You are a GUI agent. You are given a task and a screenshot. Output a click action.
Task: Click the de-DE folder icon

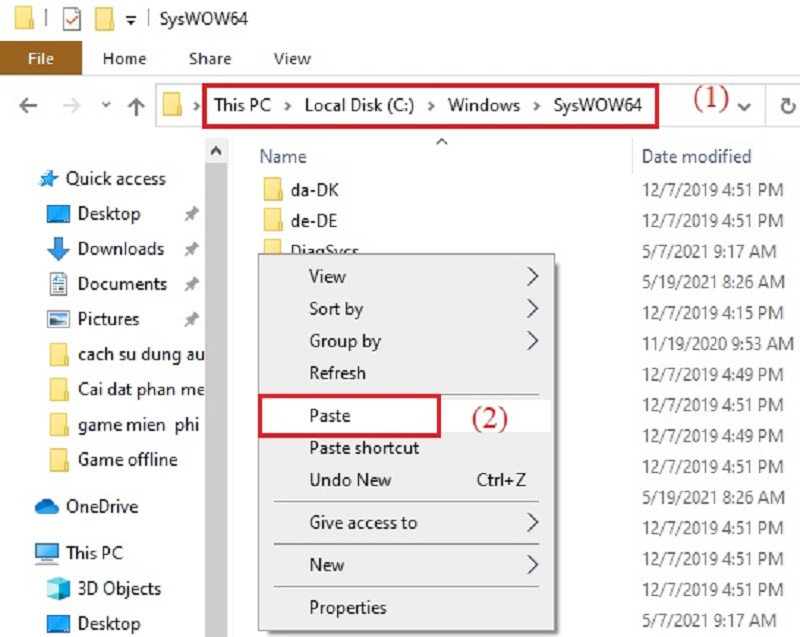click(273, 220)
